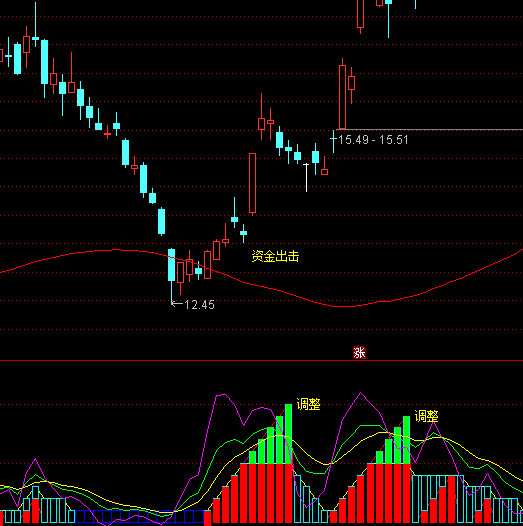Click the horizontal gray gap line
Image resolution: width=523 pixels, height=526 pixels.
point(429,129)
